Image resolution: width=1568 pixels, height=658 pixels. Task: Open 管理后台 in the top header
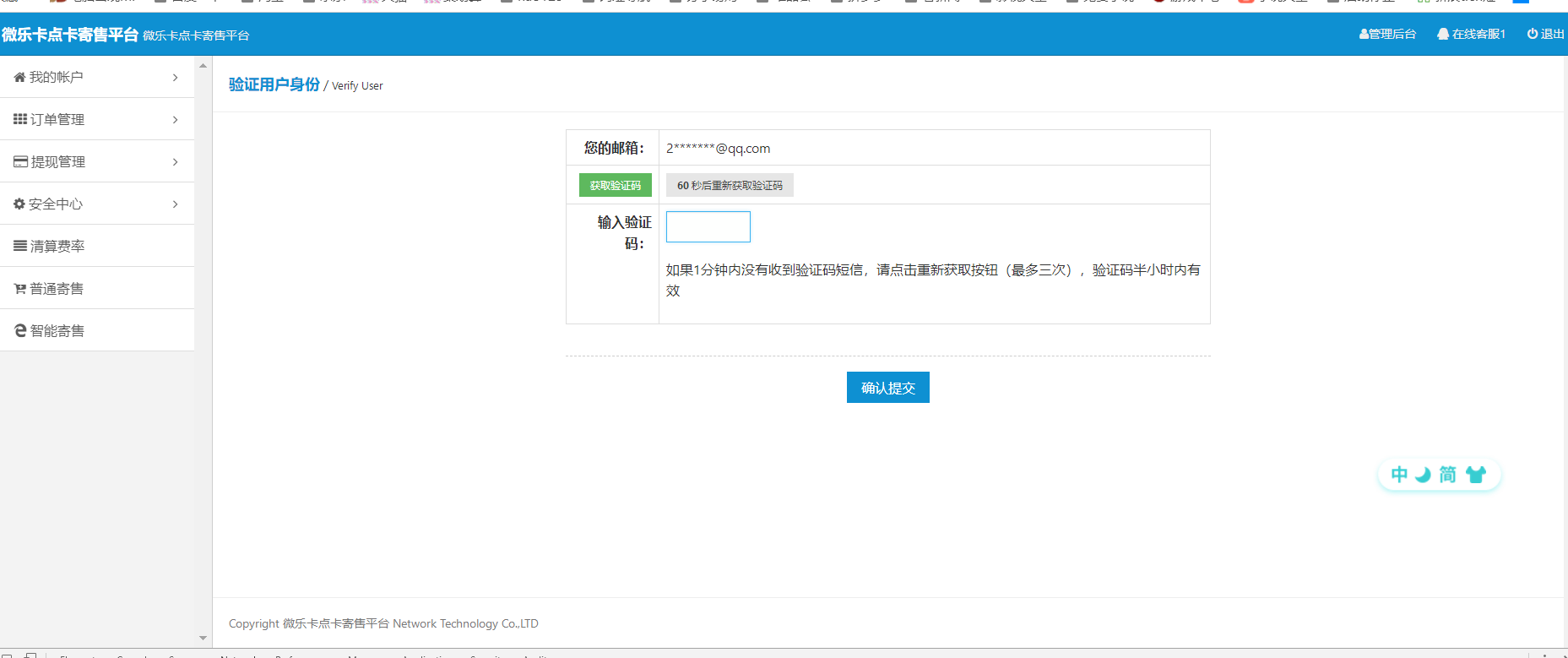pyautogui.click(x=1387, y=34)
